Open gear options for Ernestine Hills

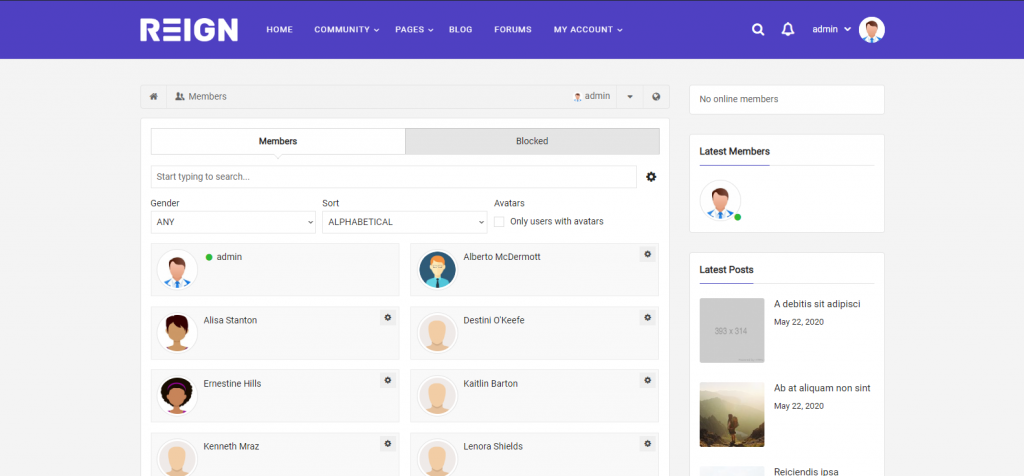coord(388,380)
